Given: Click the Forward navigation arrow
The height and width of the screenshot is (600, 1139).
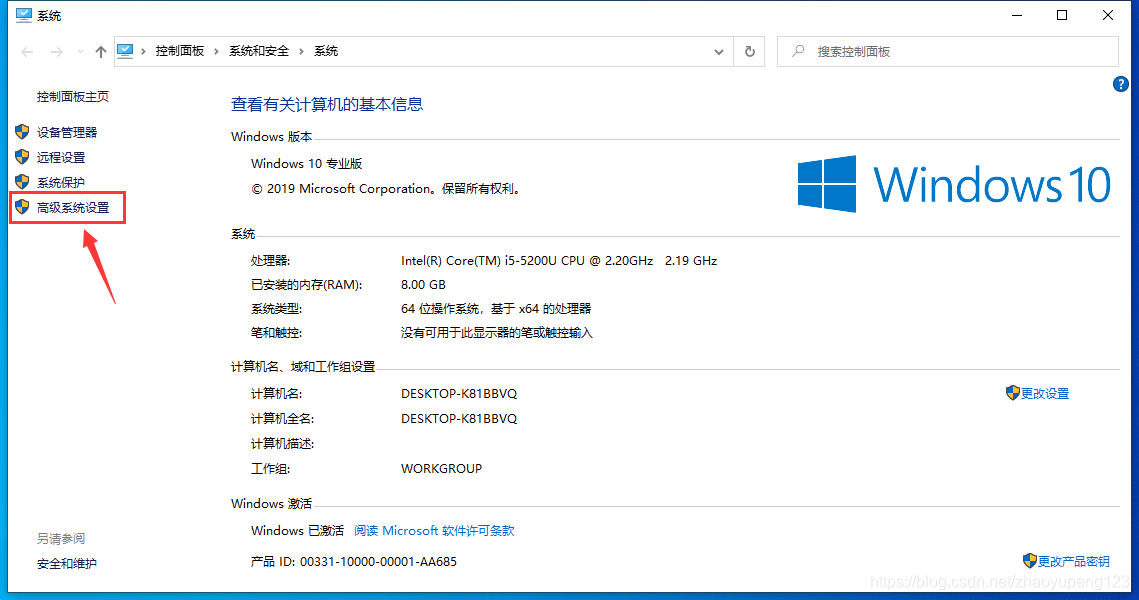Looking at the screenshot, I should click(x=57, y=52).
